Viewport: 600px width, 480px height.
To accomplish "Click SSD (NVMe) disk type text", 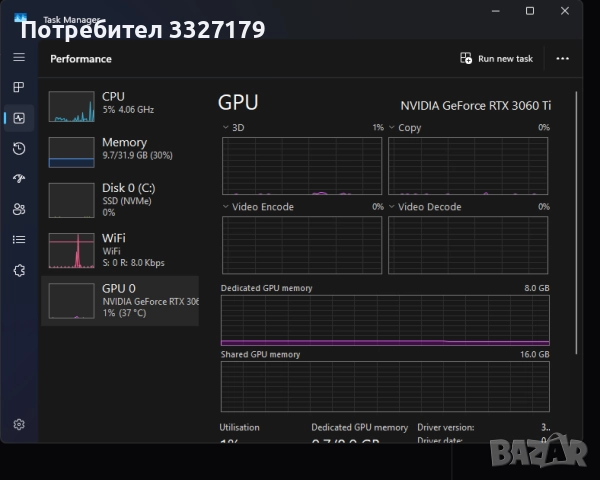I will click(x=127, y=201).
